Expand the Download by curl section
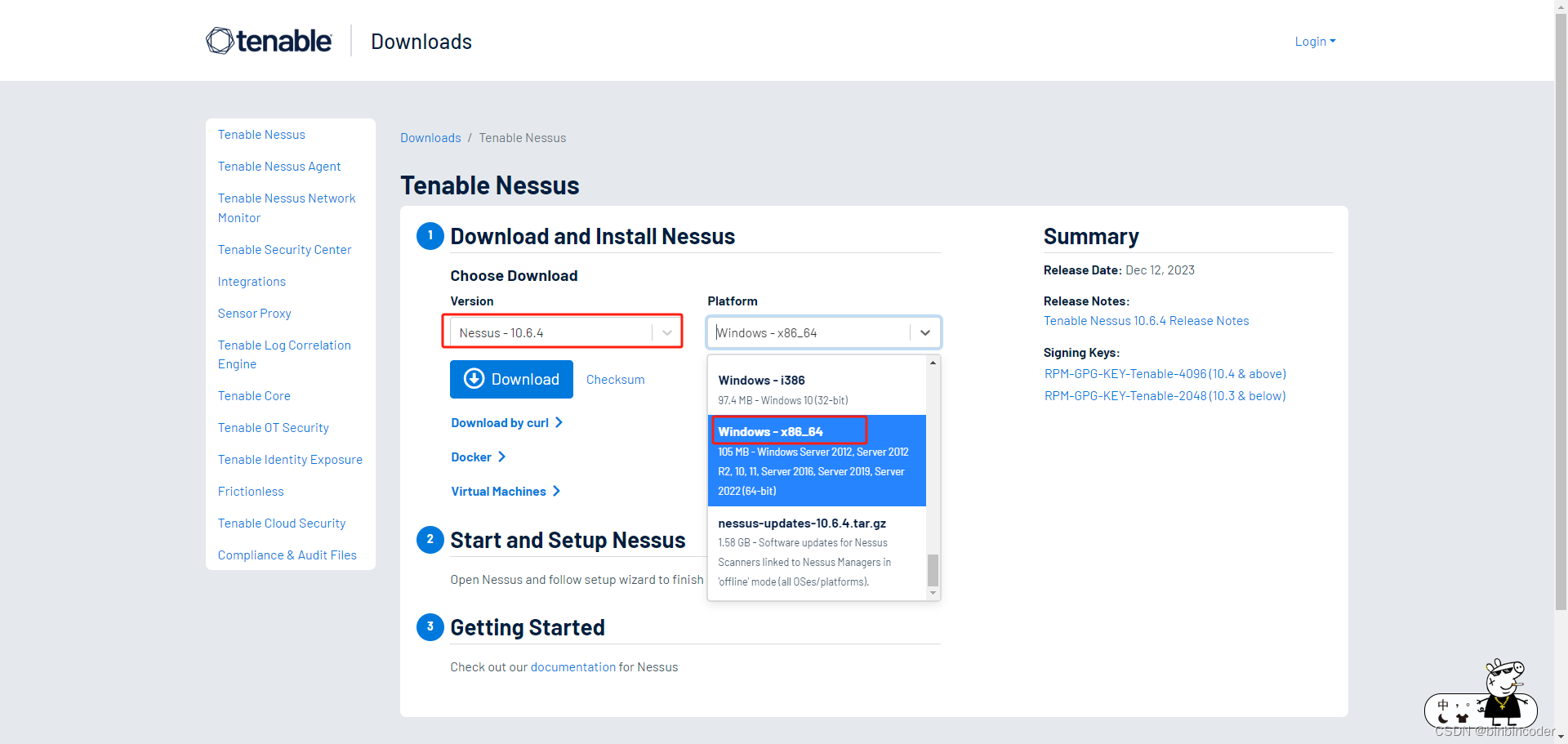The width and height of the screenshot is (1568, 744). coord(506,423)
